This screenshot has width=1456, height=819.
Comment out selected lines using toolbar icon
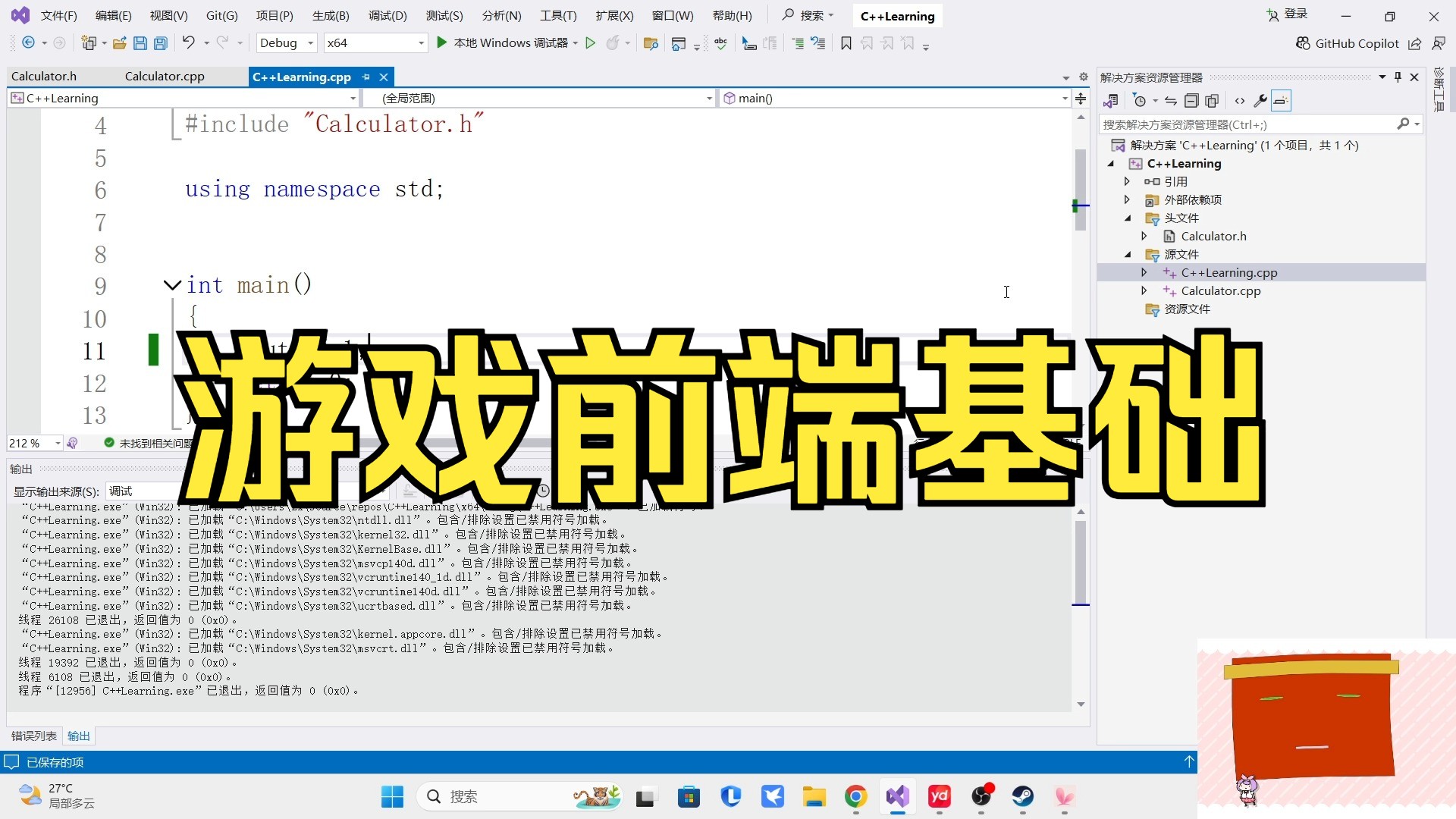[x=798, y=43]
